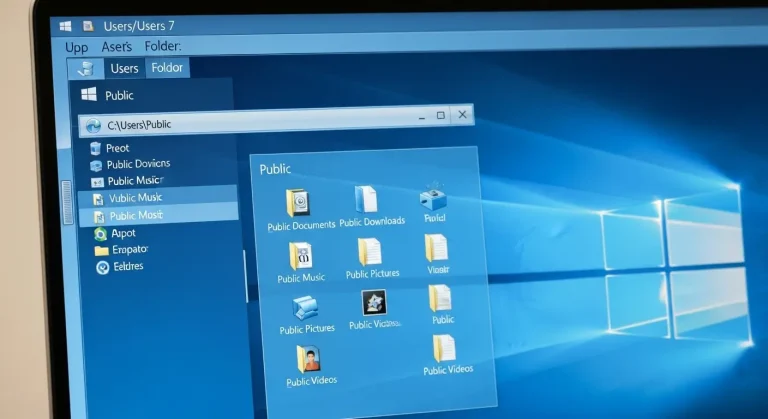The height and width of the screenshot is (419, 768).
Task: Open the Asers menu
Action: pyautogui.click(x=117, y=47)
